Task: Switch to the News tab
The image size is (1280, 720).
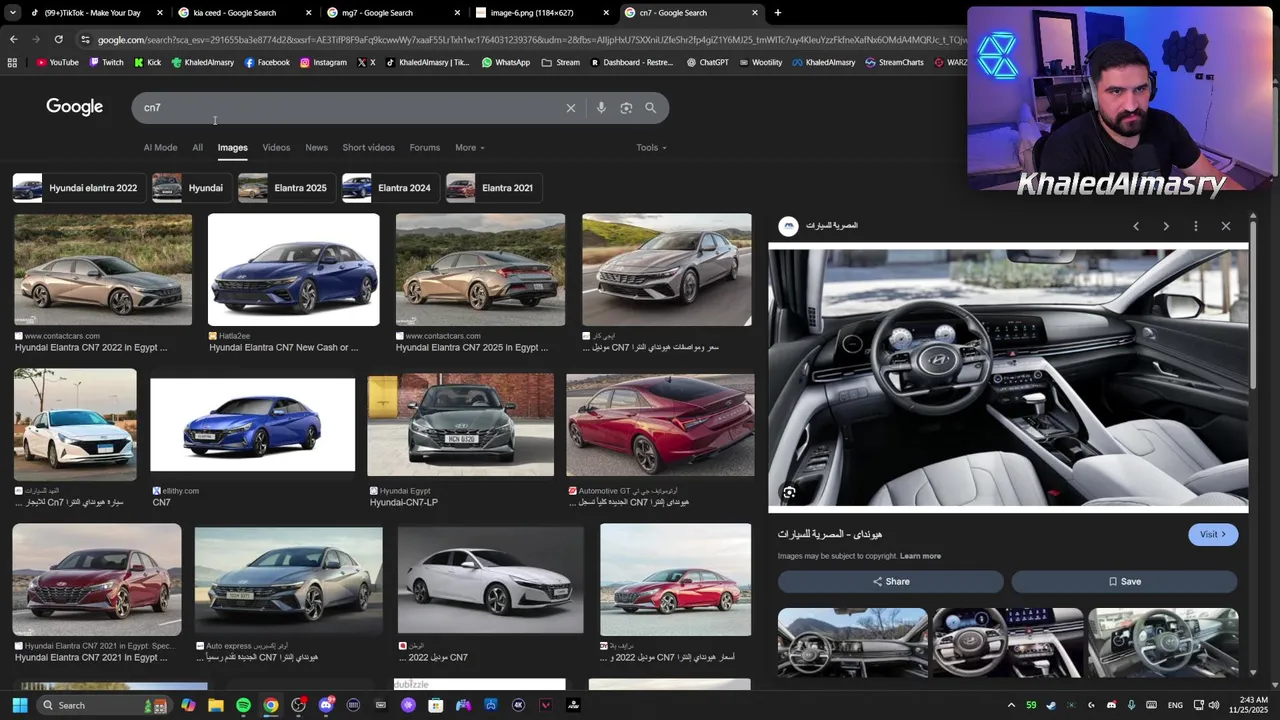Action: pos(316,148)
